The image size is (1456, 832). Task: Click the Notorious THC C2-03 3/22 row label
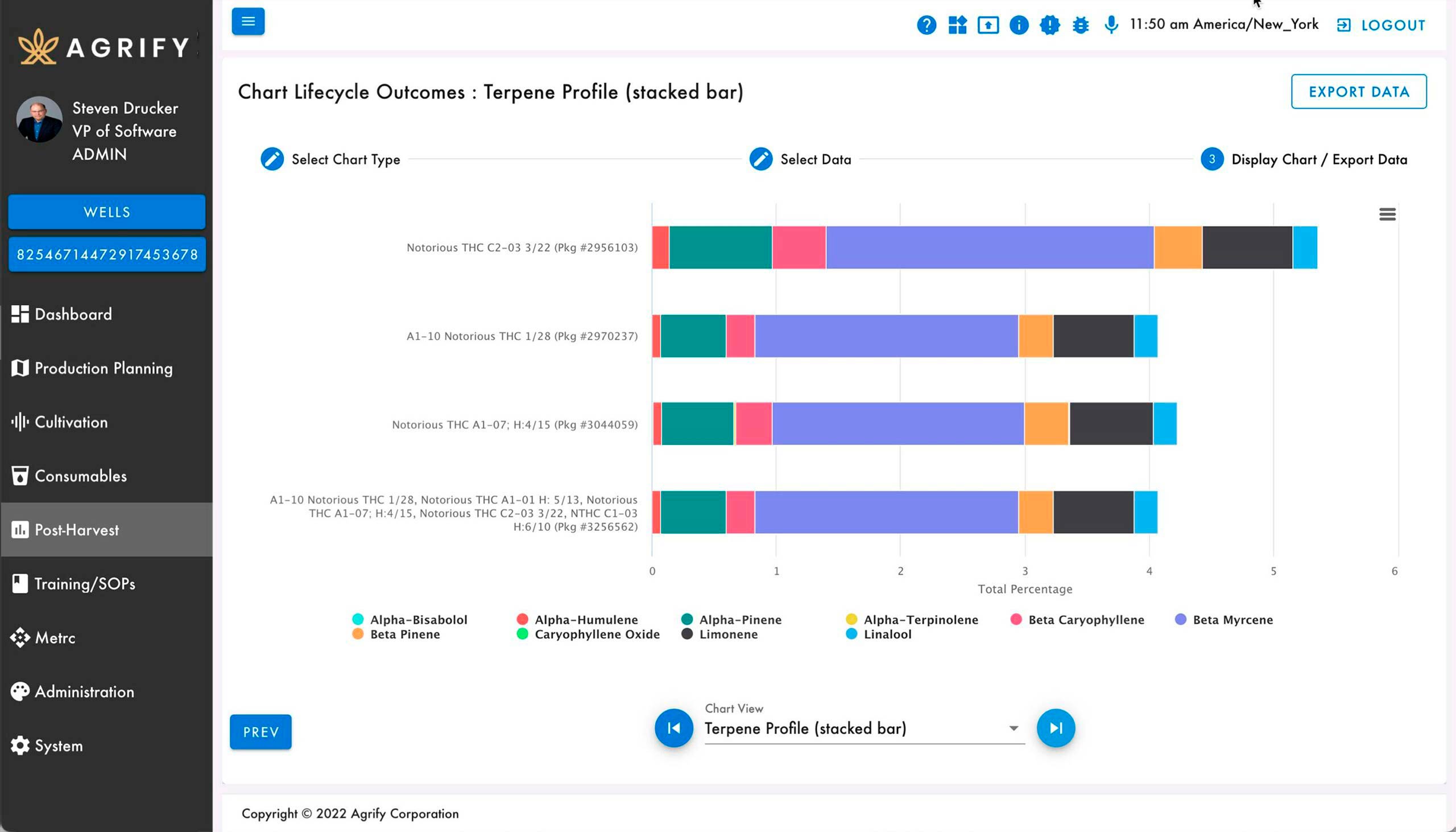(x=522, y=248)
